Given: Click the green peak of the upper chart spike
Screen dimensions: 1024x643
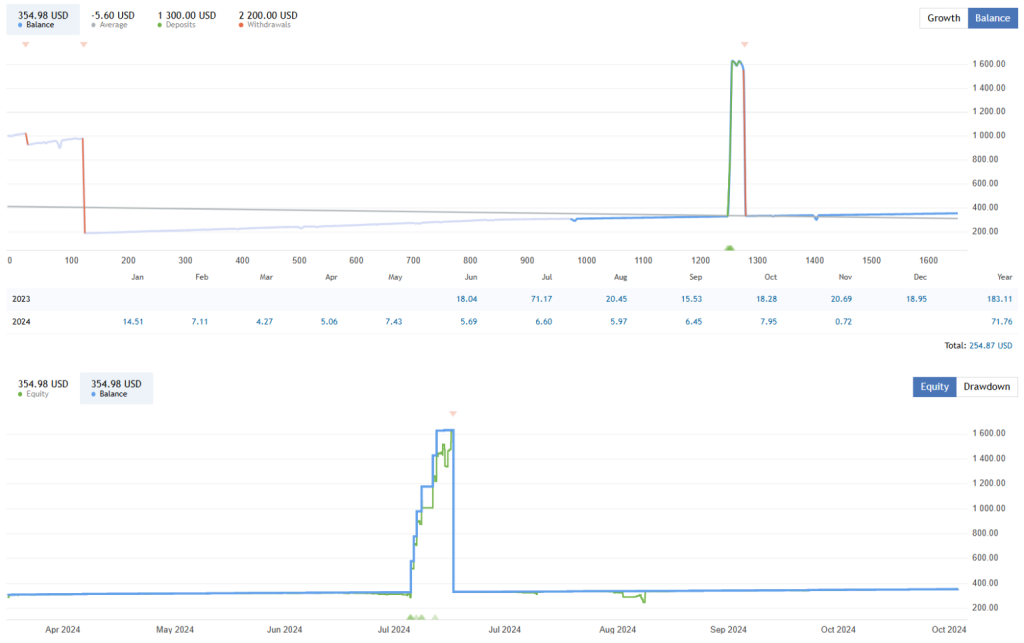Looking at the screenshot, I should pos(735,62).
